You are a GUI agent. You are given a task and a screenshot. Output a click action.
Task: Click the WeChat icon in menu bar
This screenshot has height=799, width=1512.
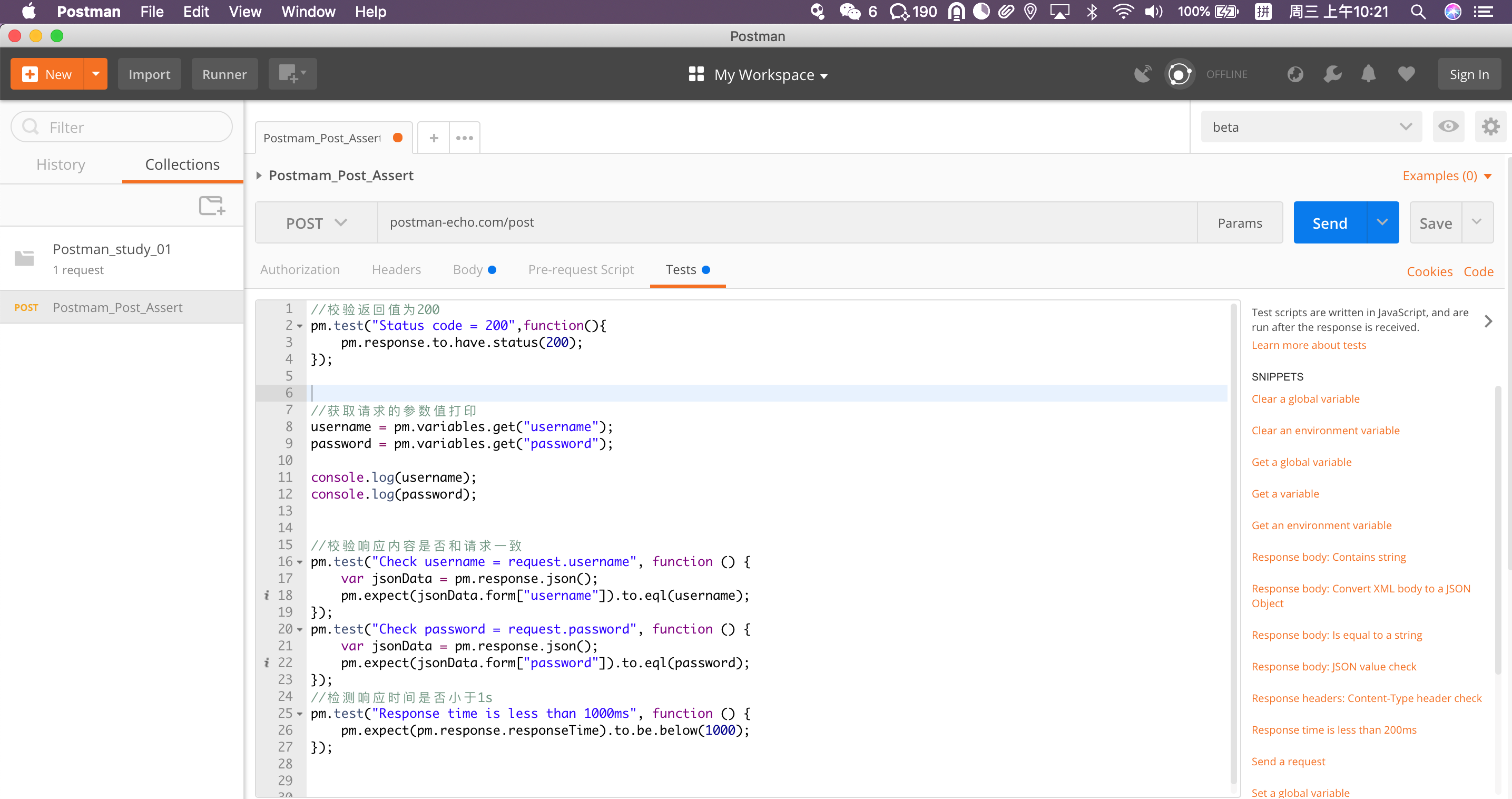[x=849, y=12]
